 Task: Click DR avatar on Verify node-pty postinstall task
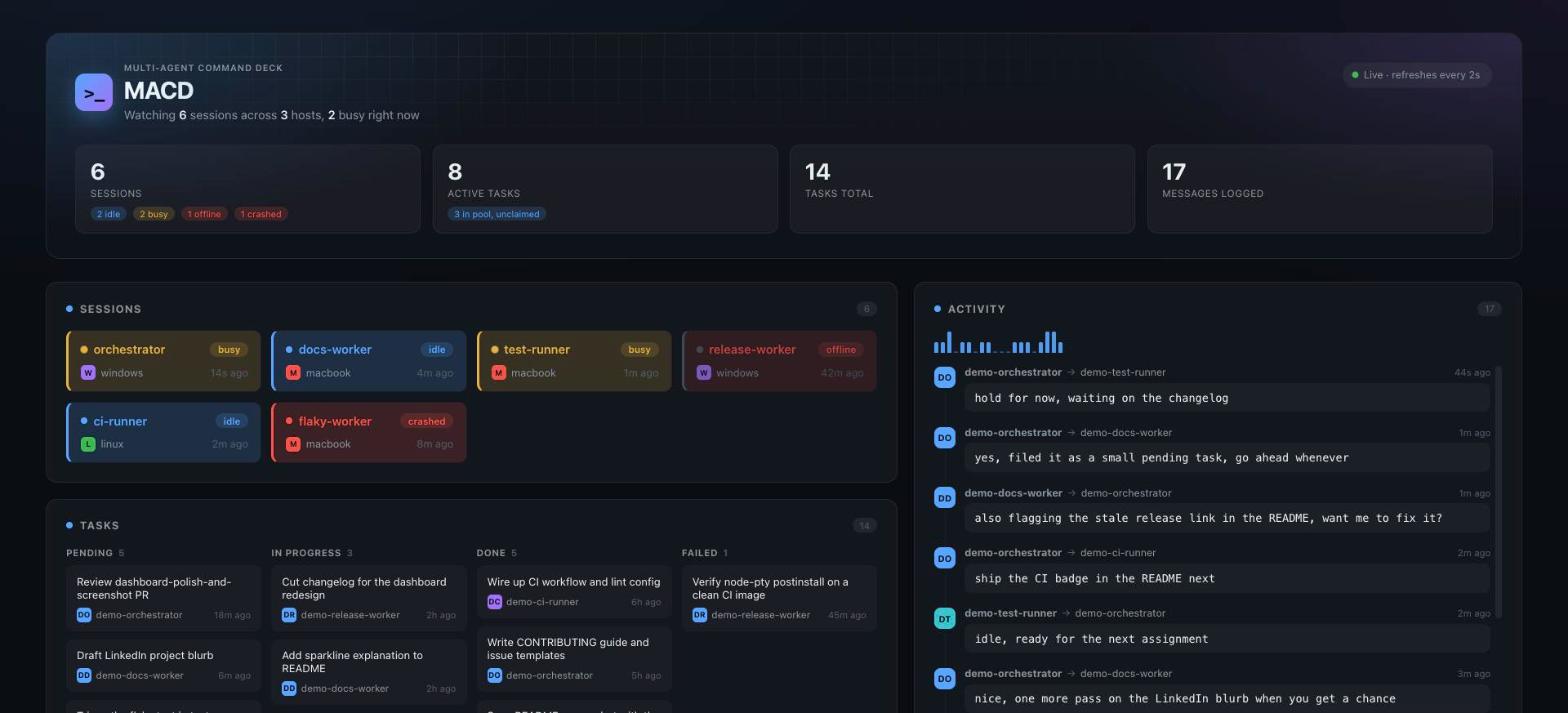coord(699,615)
